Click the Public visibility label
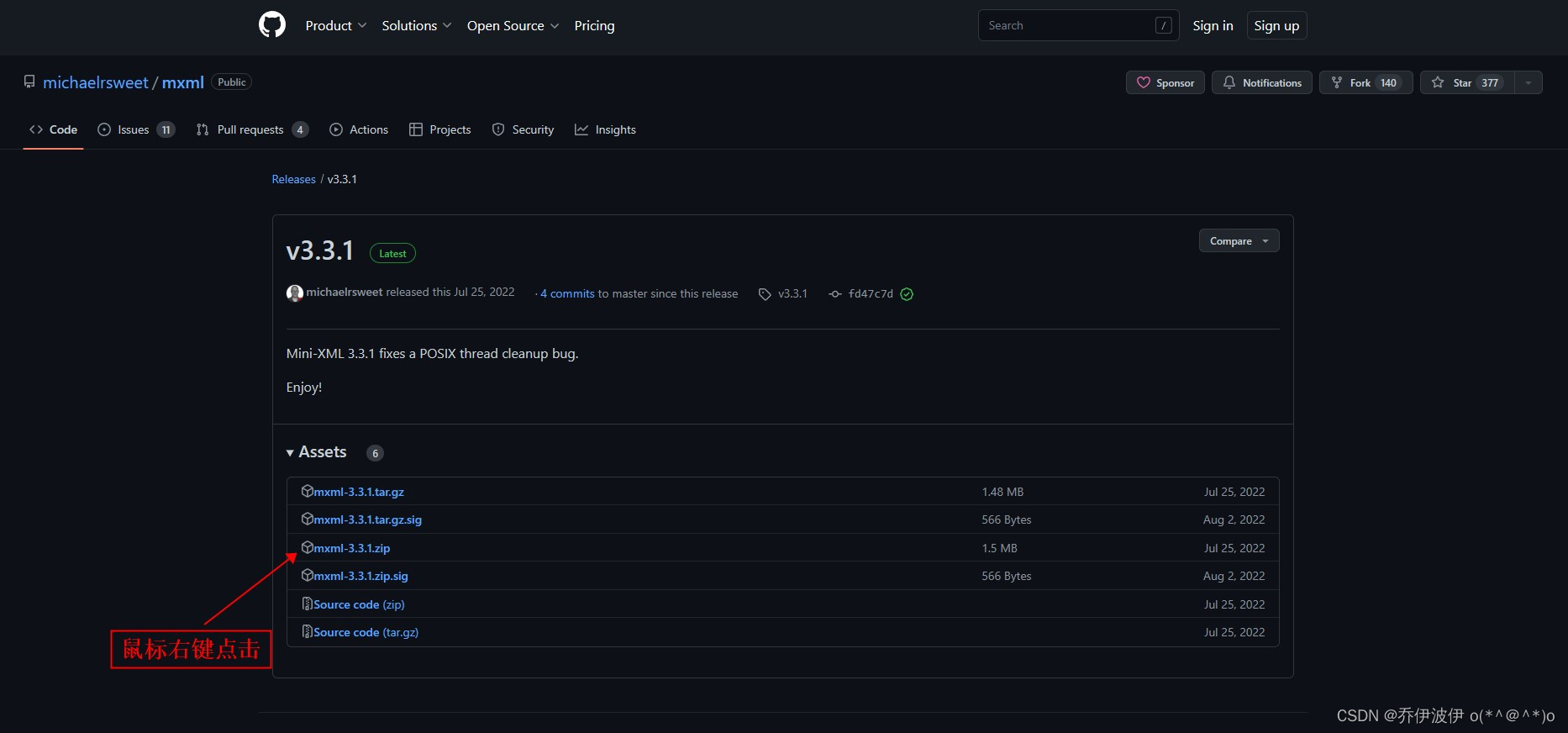This screenshot has width=1568, height=733. pos(232,82)
